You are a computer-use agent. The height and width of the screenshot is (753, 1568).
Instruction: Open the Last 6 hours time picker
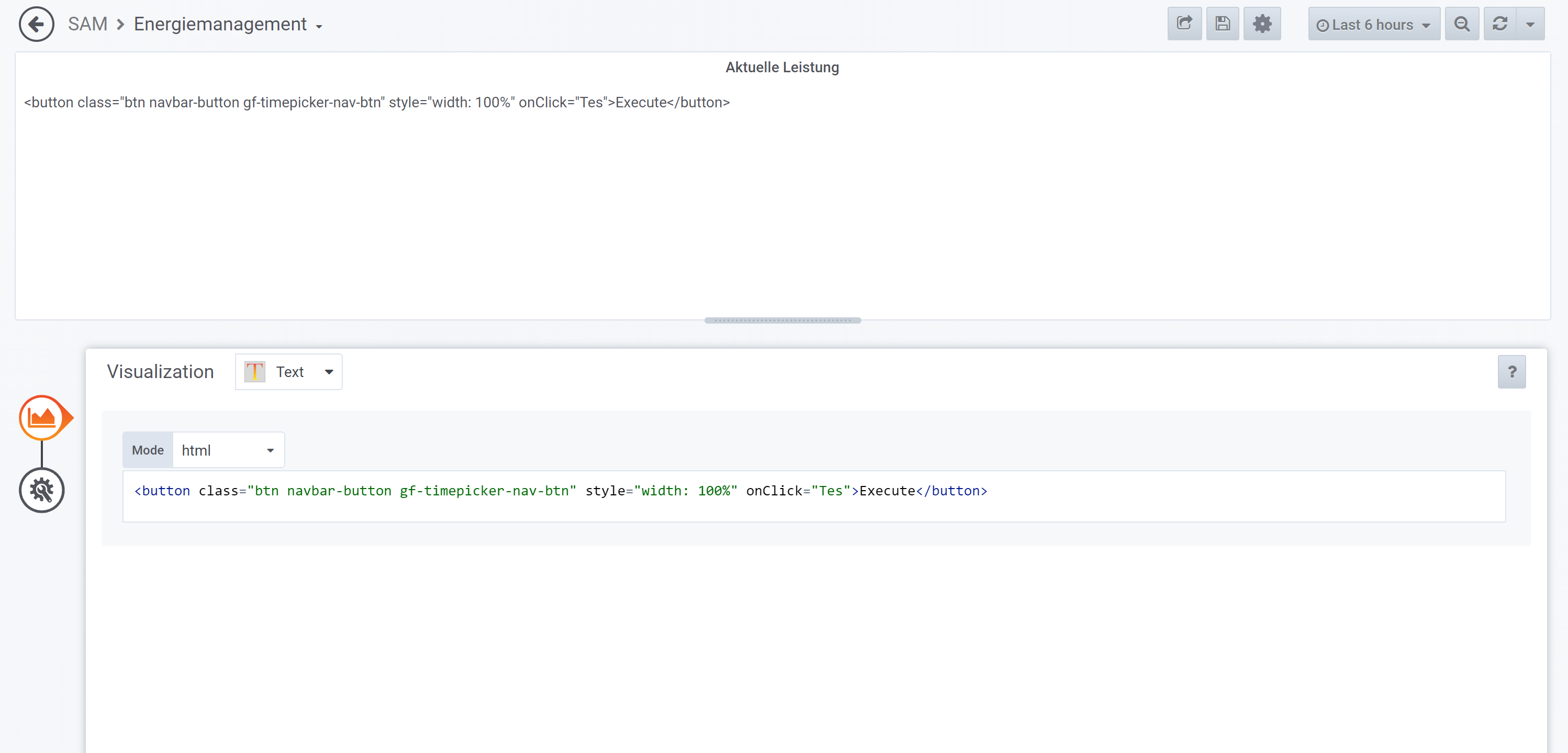coord(1373,25)
